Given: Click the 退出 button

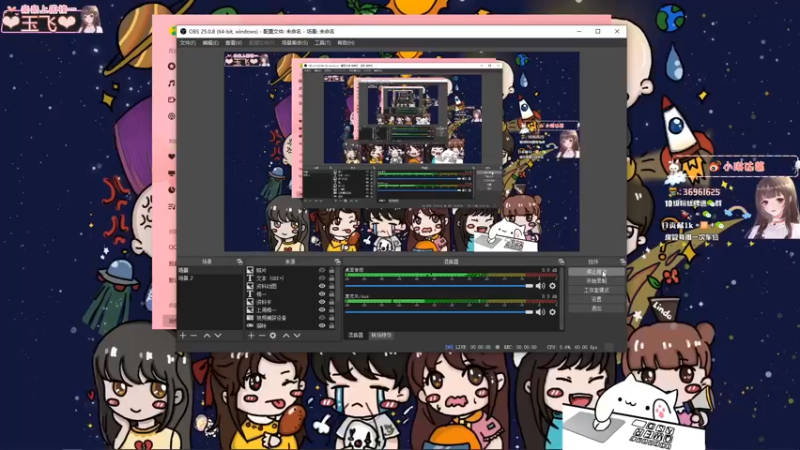Looking at the screenshot, I should [x=596, y=309].
